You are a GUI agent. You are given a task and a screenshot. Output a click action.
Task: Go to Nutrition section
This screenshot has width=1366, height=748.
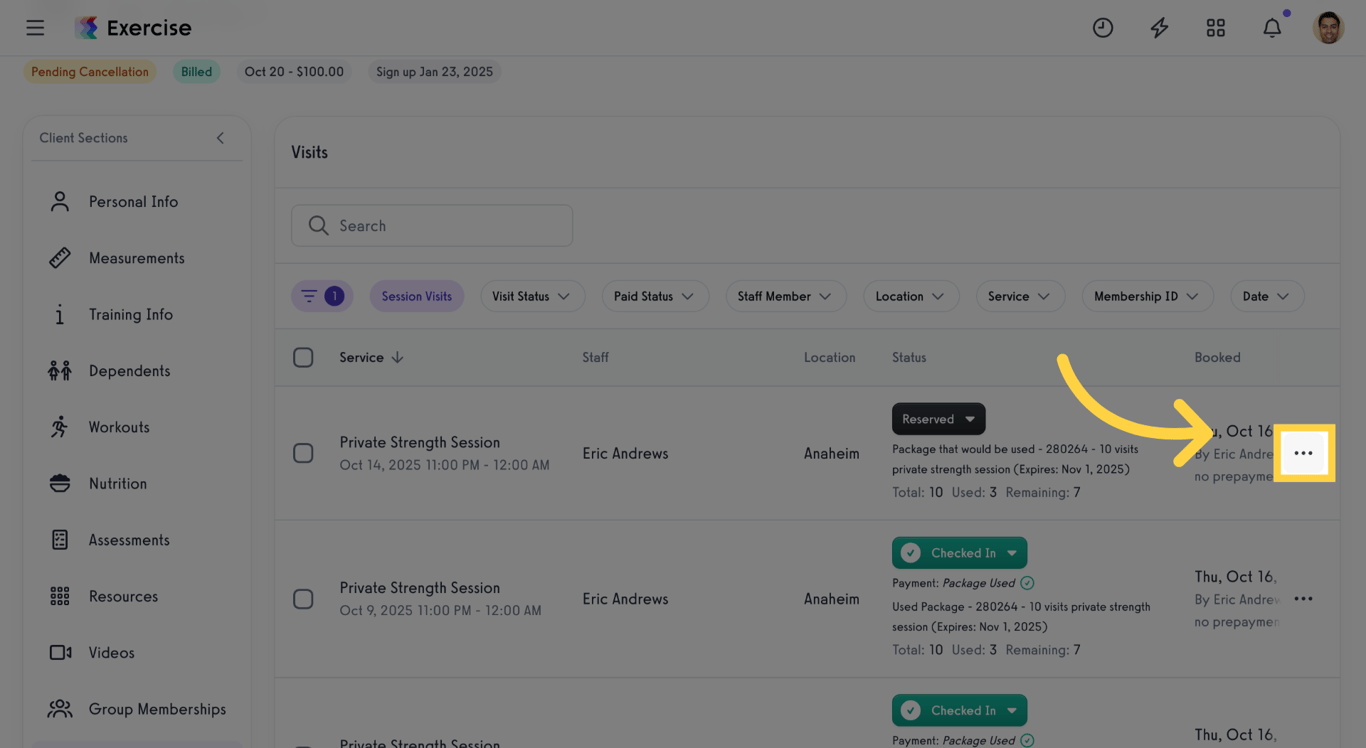pyautogui.click(x=117, y=484)
